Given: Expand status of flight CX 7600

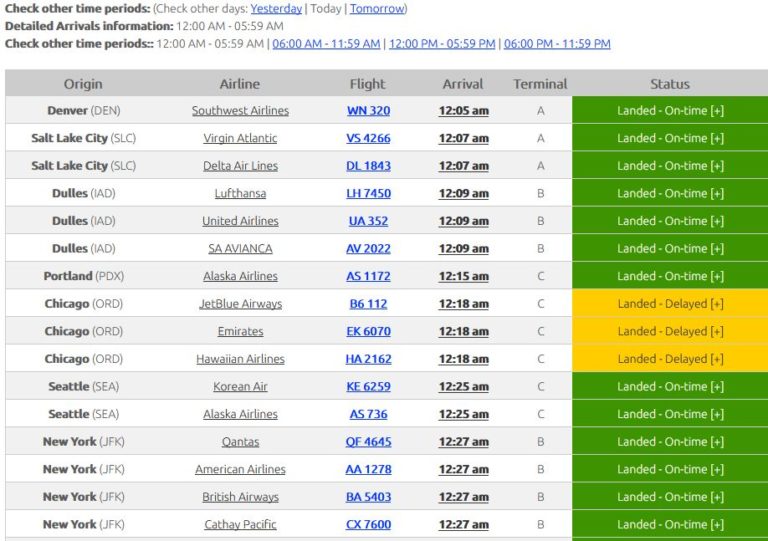Looking at the screenshot, I should pos(670,524).
